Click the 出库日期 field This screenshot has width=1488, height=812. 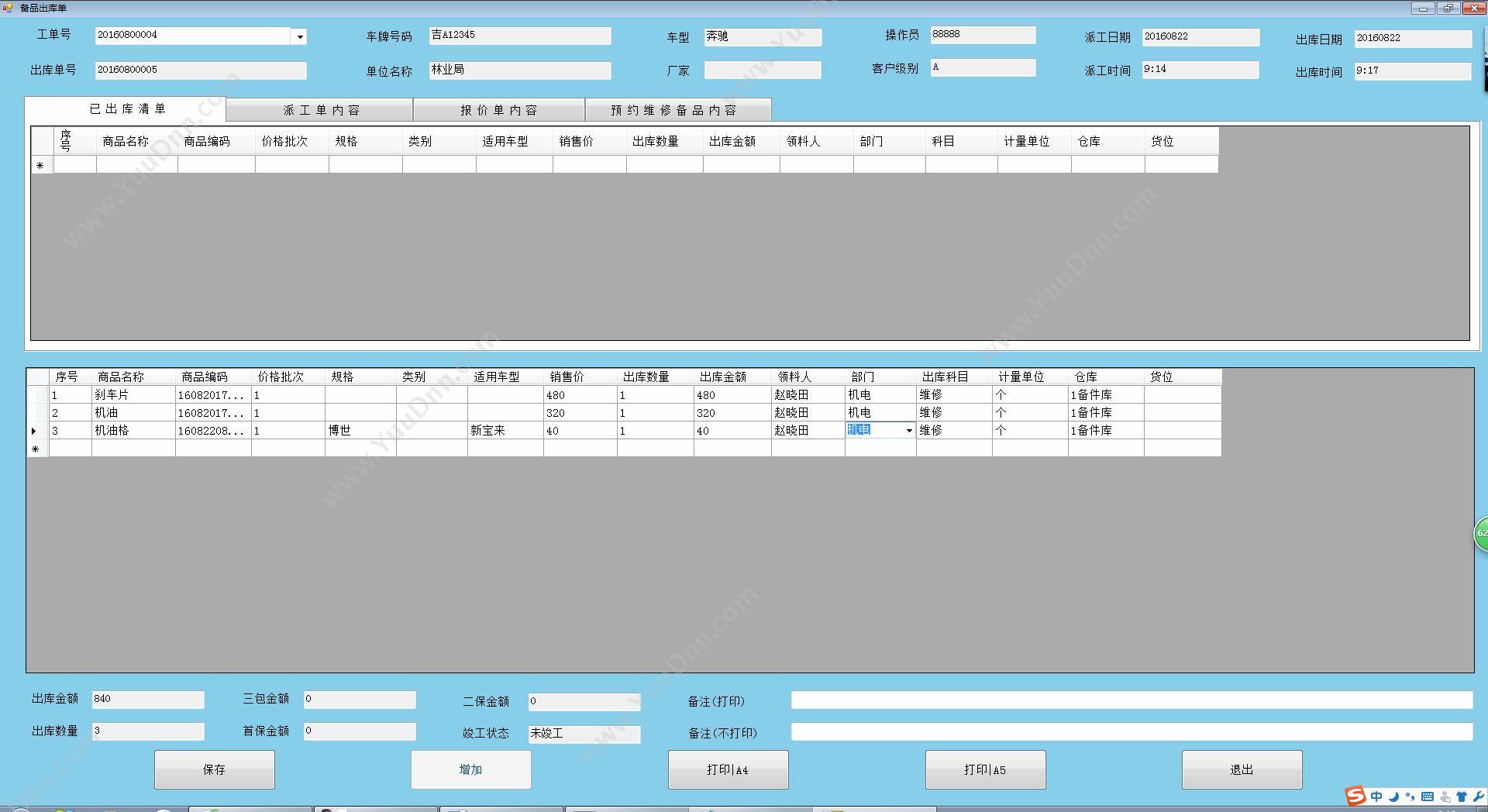(1413, 39)
